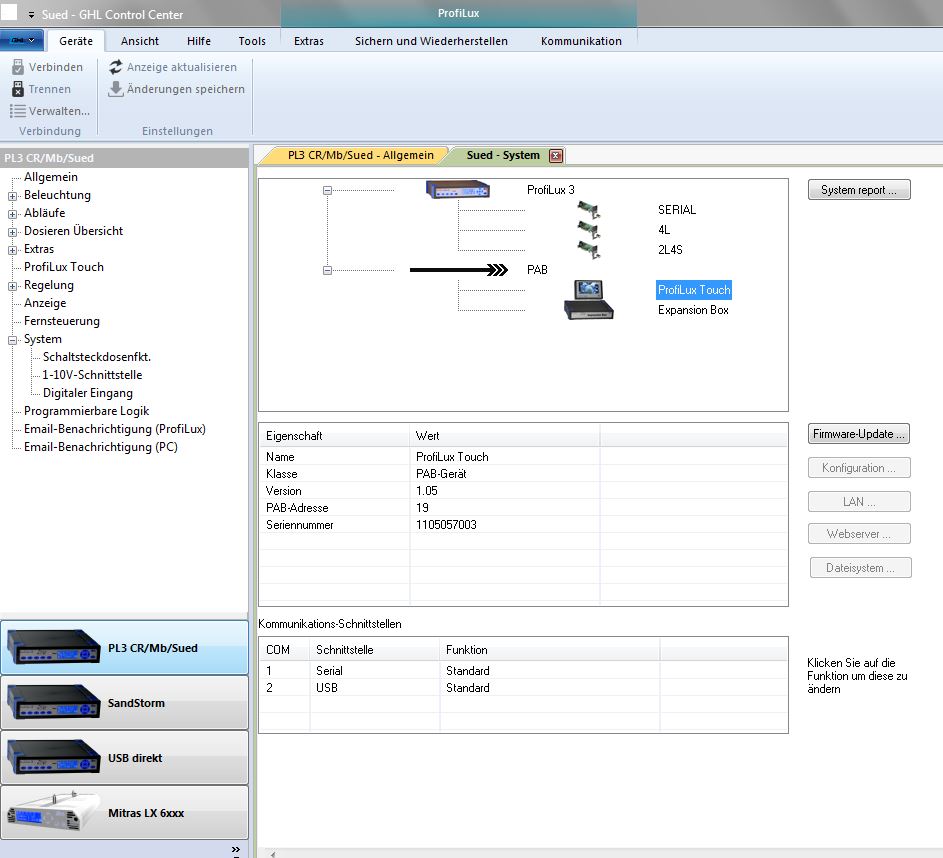Expand the Beleuchtung tree node

(13, 196)
